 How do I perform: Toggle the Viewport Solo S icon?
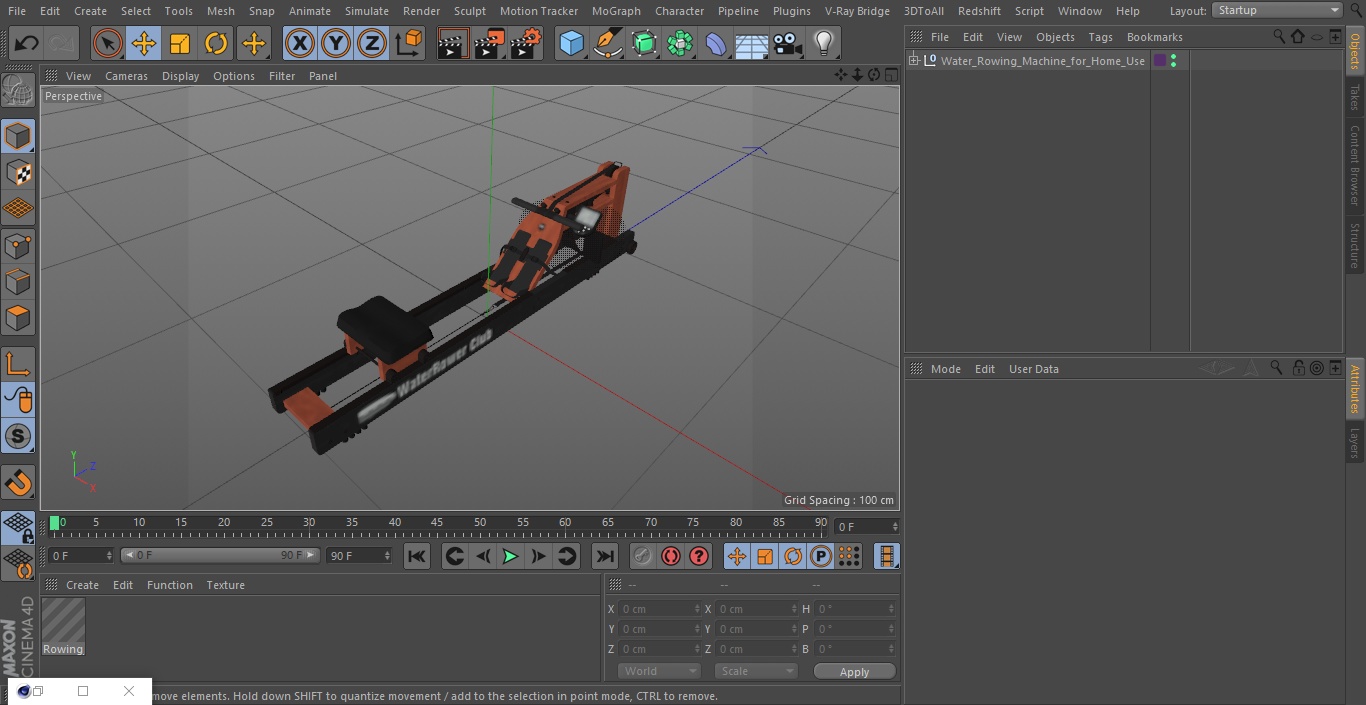[18, 436]
